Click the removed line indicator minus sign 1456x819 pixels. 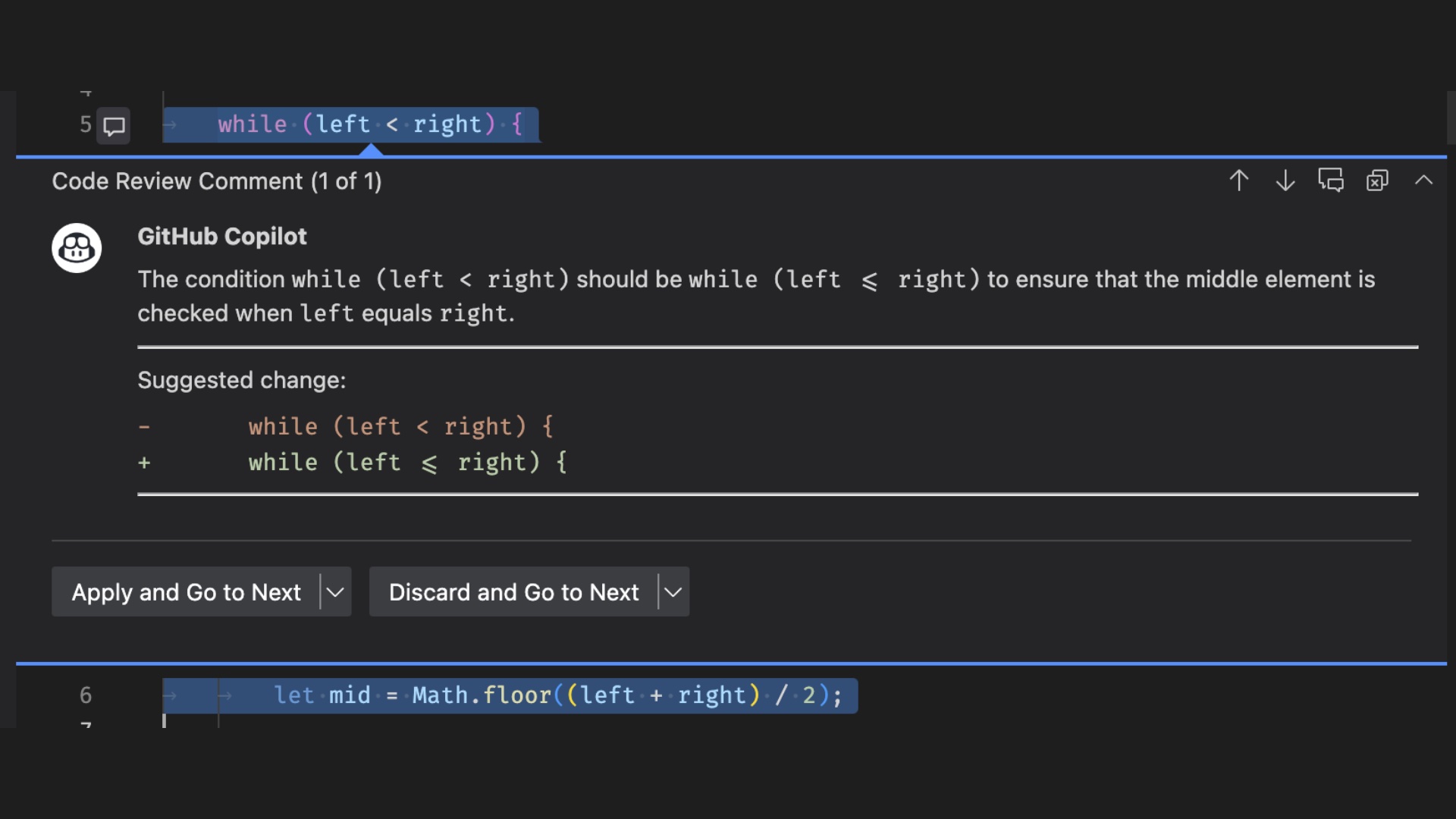pyautogui.click(x=144, y=427)
